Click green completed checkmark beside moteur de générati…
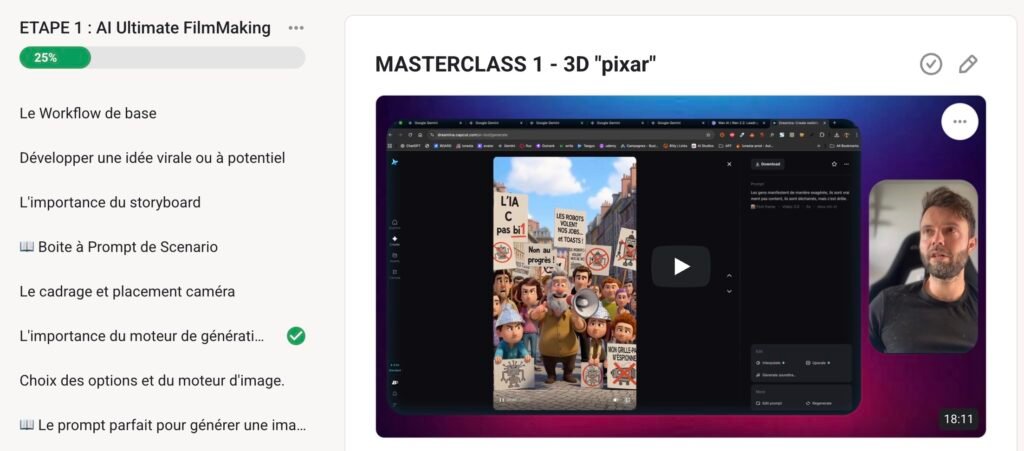Image resolution: width=1024 pixels, height=451 pixels. tap(296, 336)
